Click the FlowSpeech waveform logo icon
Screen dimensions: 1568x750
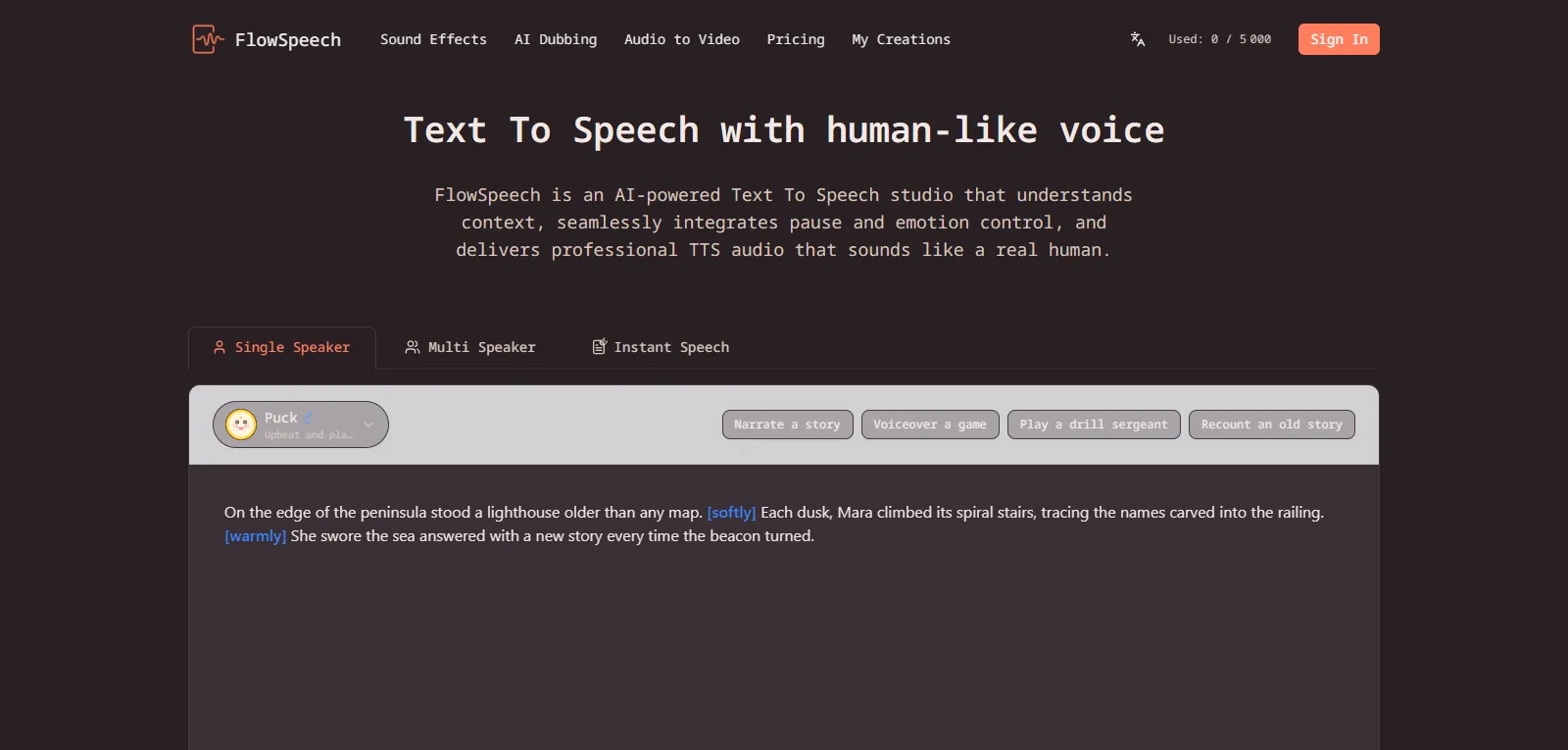click(x=208, y=39)
